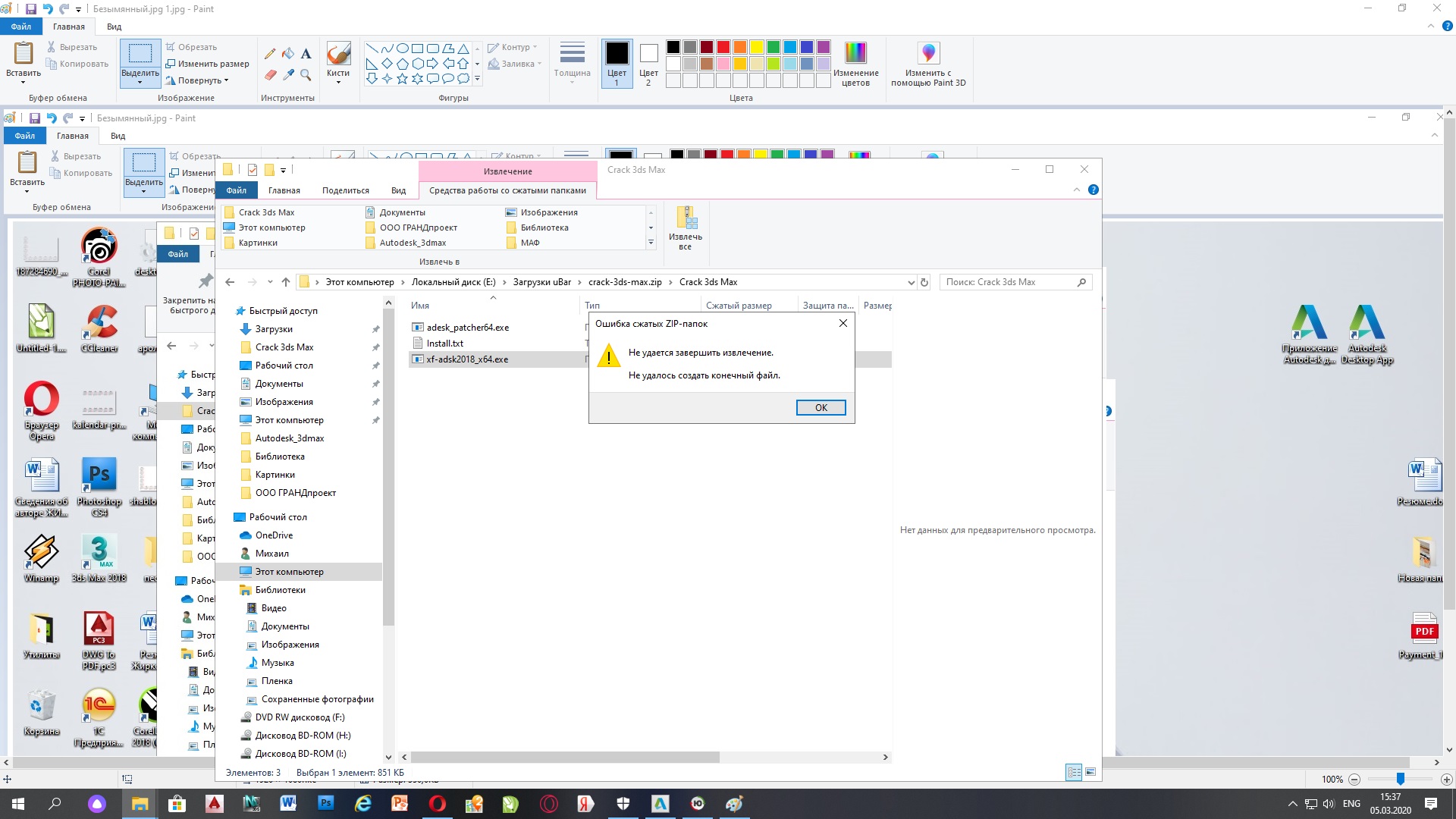Screen dimensions: 1456x819
Task: Select the Eraser tool
Action: click(270, 75)
